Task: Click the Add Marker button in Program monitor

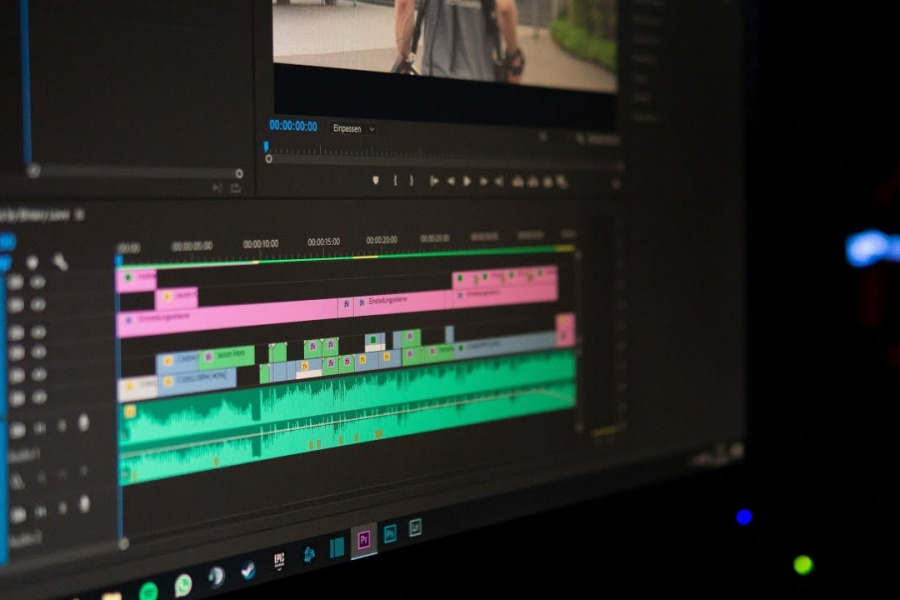Action: point(376,180)
